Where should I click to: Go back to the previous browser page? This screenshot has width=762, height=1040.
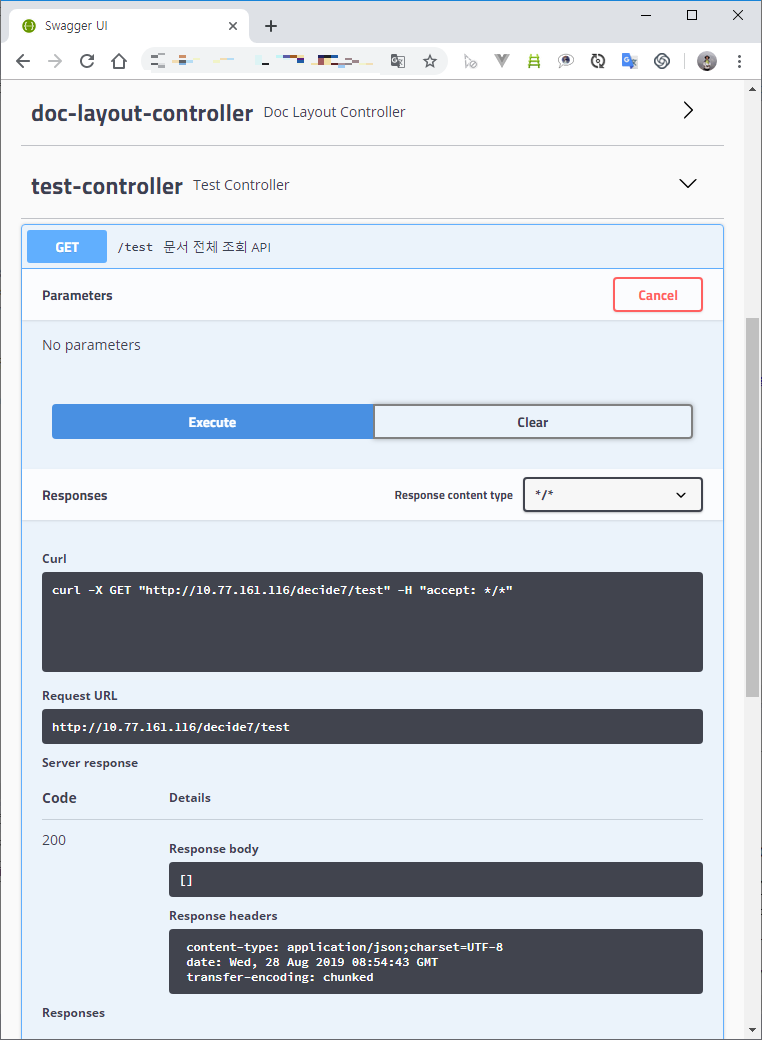click(x=23, y=62)
